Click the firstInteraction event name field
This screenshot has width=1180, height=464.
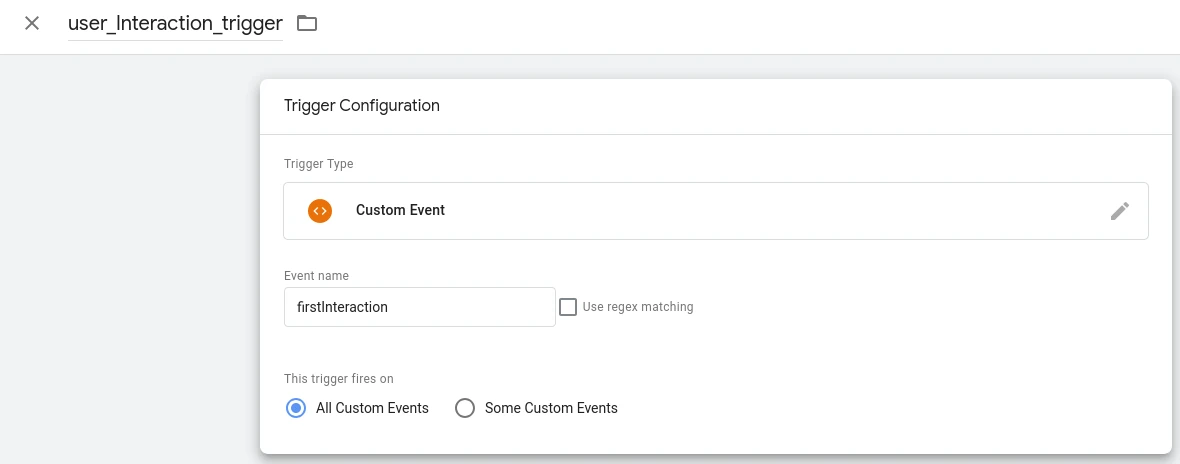point(419,307)
